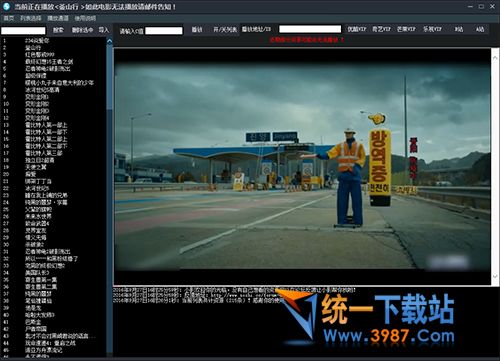Select list row numbered 27
500x361 pixels.
click(x=53, y=223)
